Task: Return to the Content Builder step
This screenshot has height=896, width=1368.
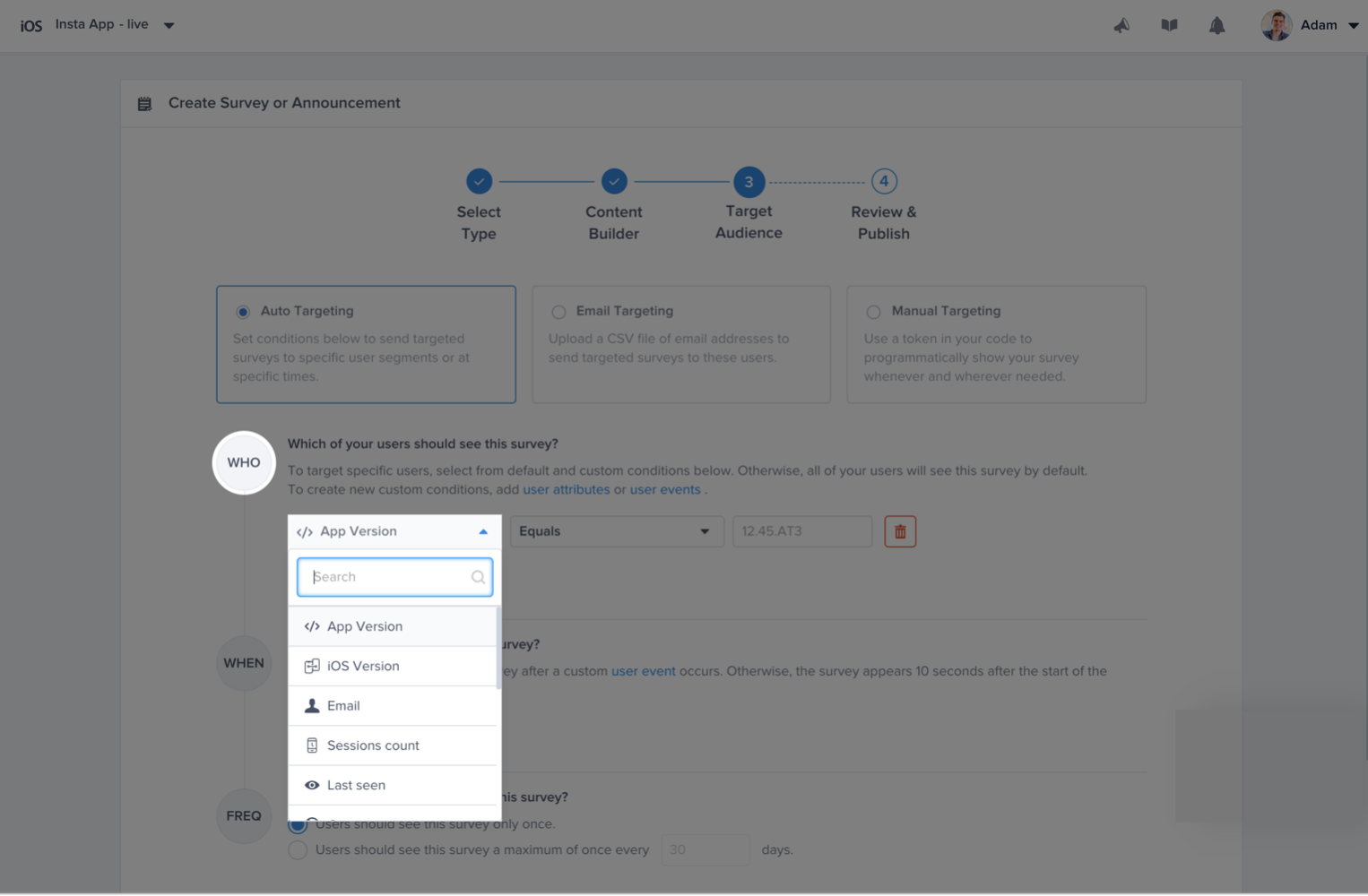Action: point(613,181)
